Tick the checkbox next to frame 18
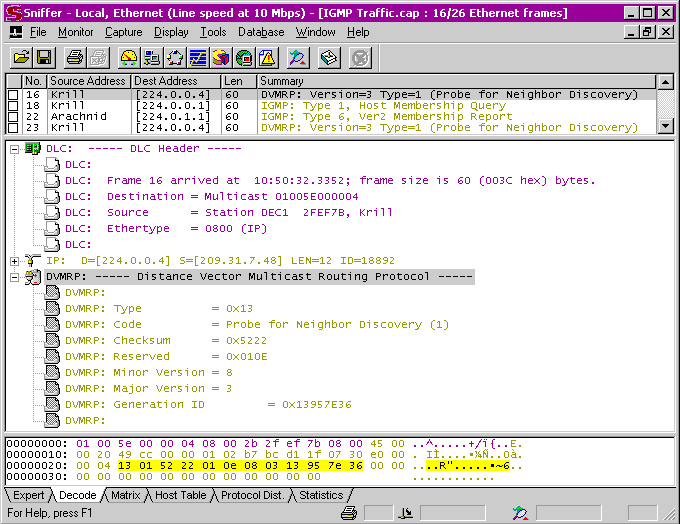This screenshot has width=680, height=524. 13,106
